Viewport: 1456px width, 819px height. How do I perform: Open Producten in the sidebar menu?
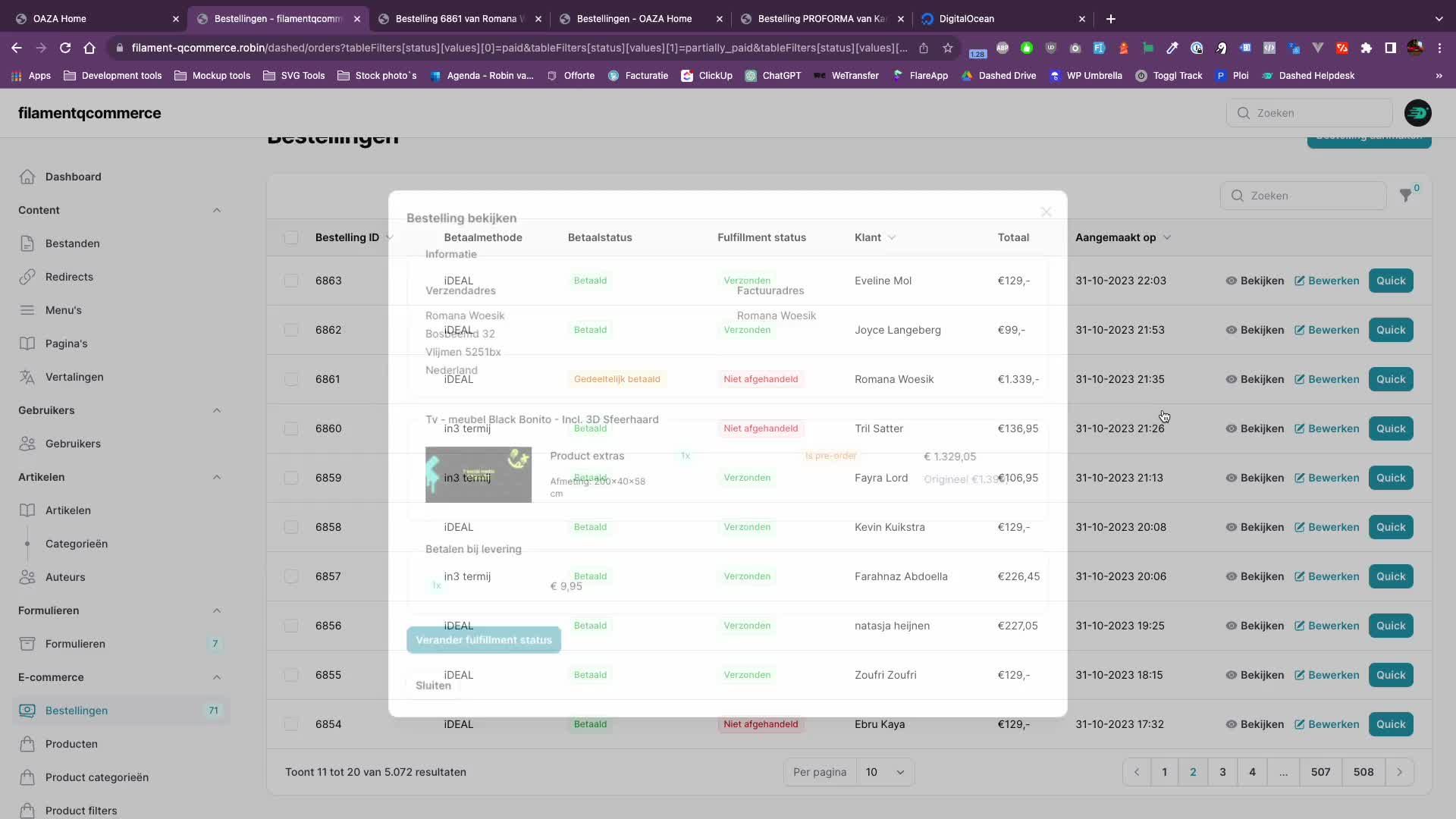(71, 744)
